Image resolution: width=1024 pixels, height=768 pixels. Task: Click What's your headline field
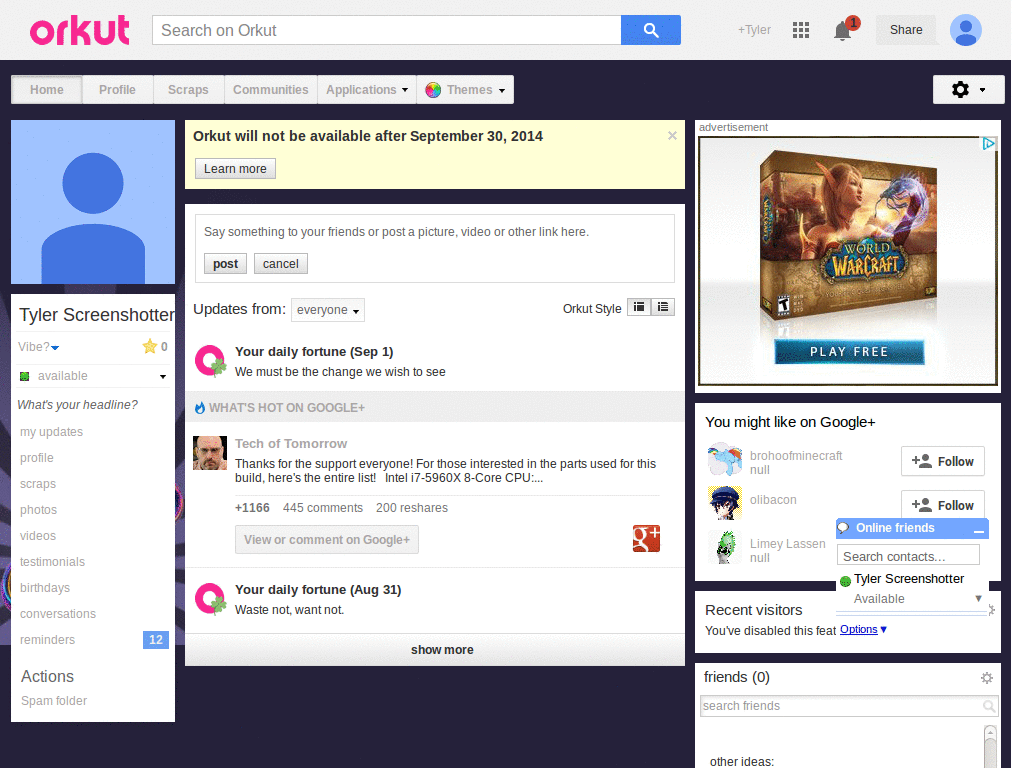pos(78,405)
